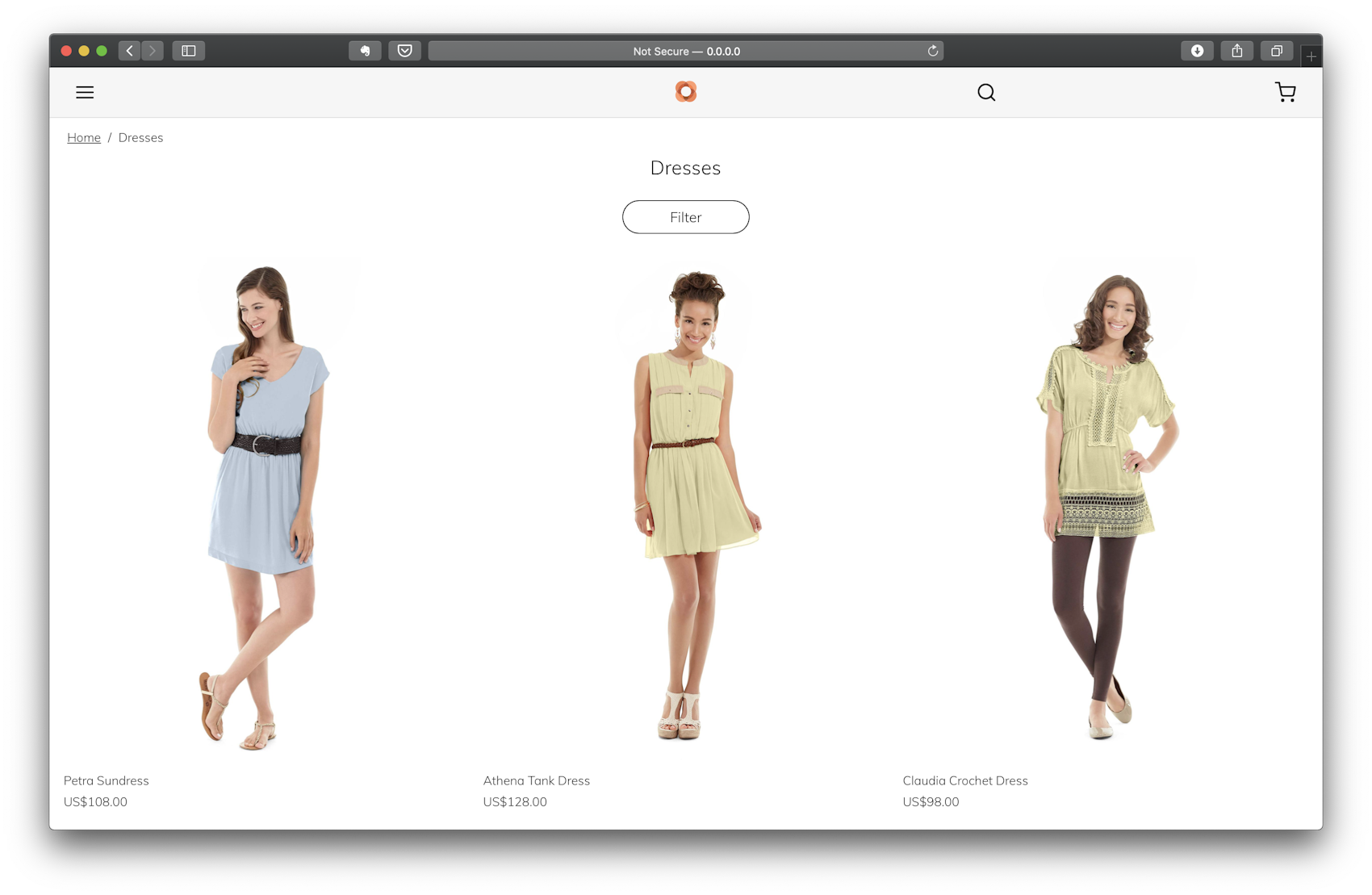
Task: Click the US$108.00 price
Action: [x=95, y=801]
